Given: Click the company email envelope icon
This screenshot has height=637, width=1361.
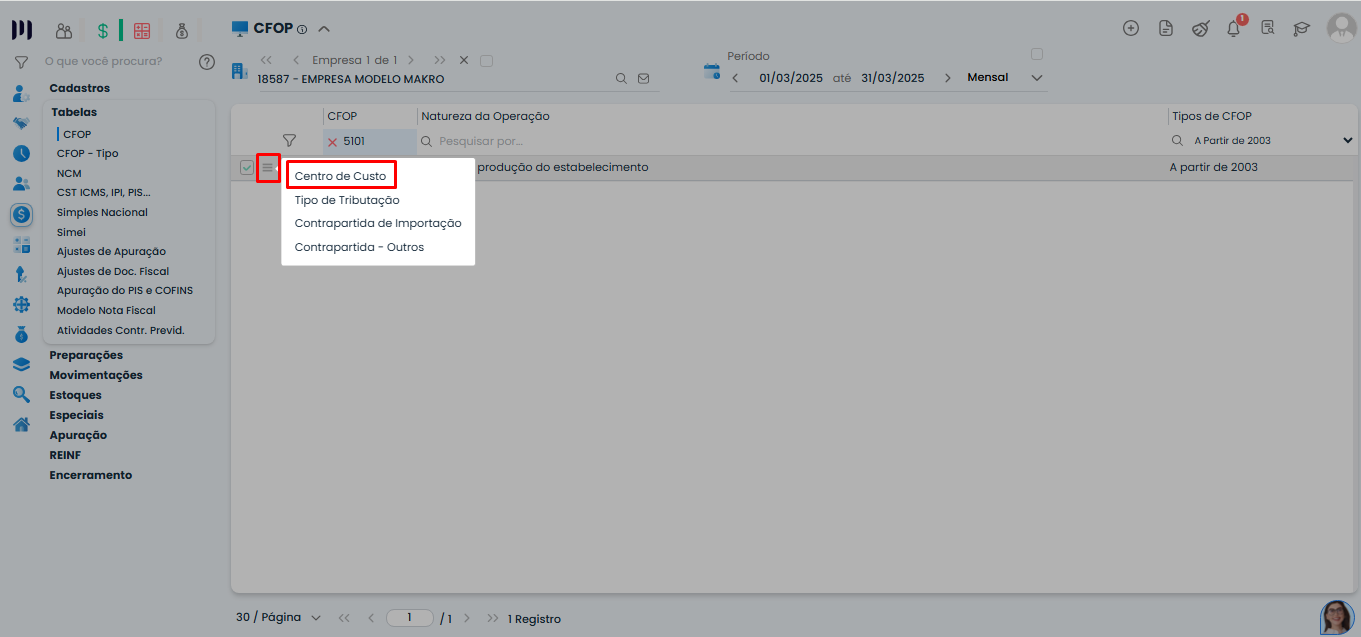Looking at the screenshot, I should [x=643, y=78].
